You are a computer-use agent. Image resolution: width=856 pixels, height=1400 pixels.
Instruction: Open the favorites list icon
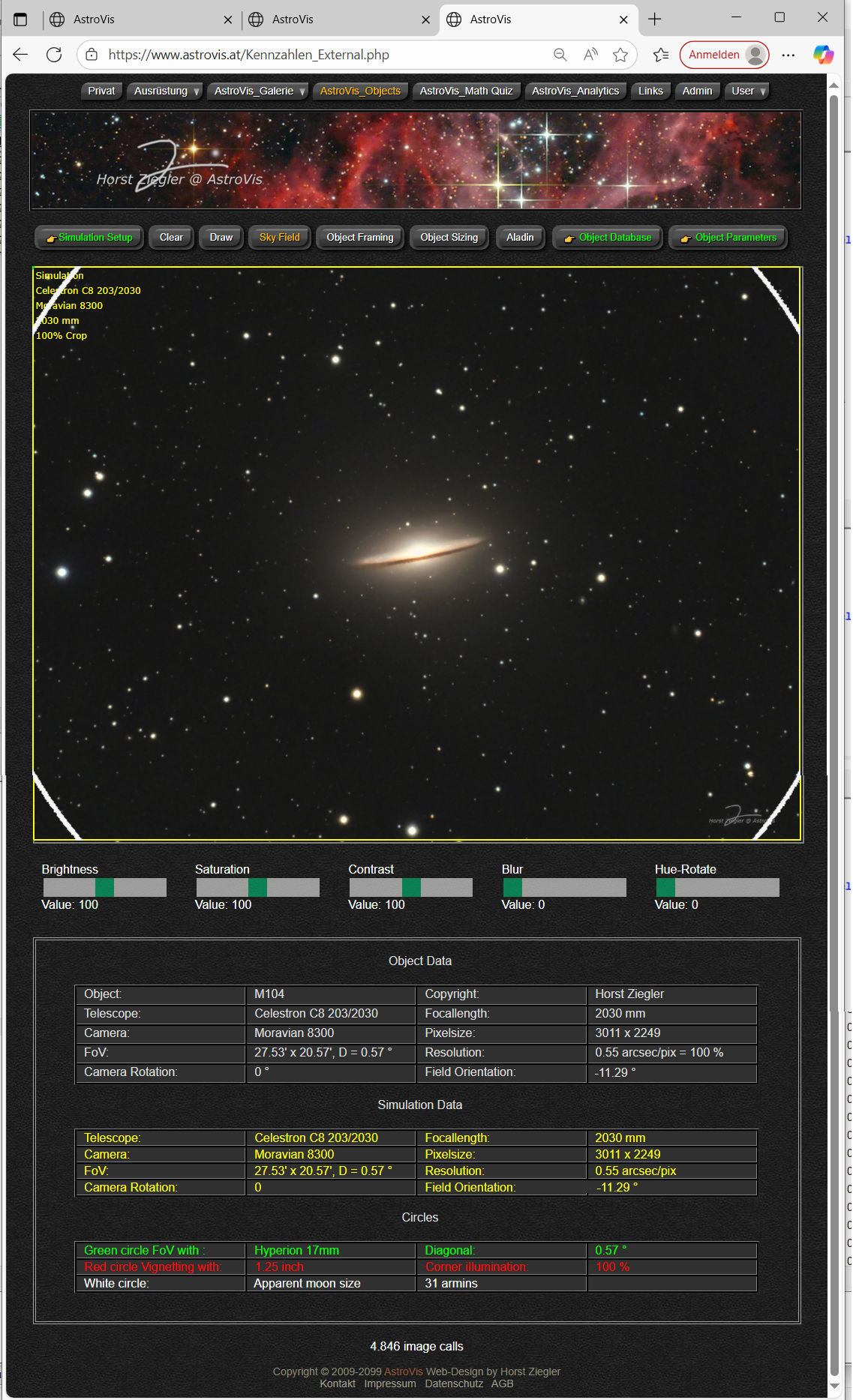point(660,55)
